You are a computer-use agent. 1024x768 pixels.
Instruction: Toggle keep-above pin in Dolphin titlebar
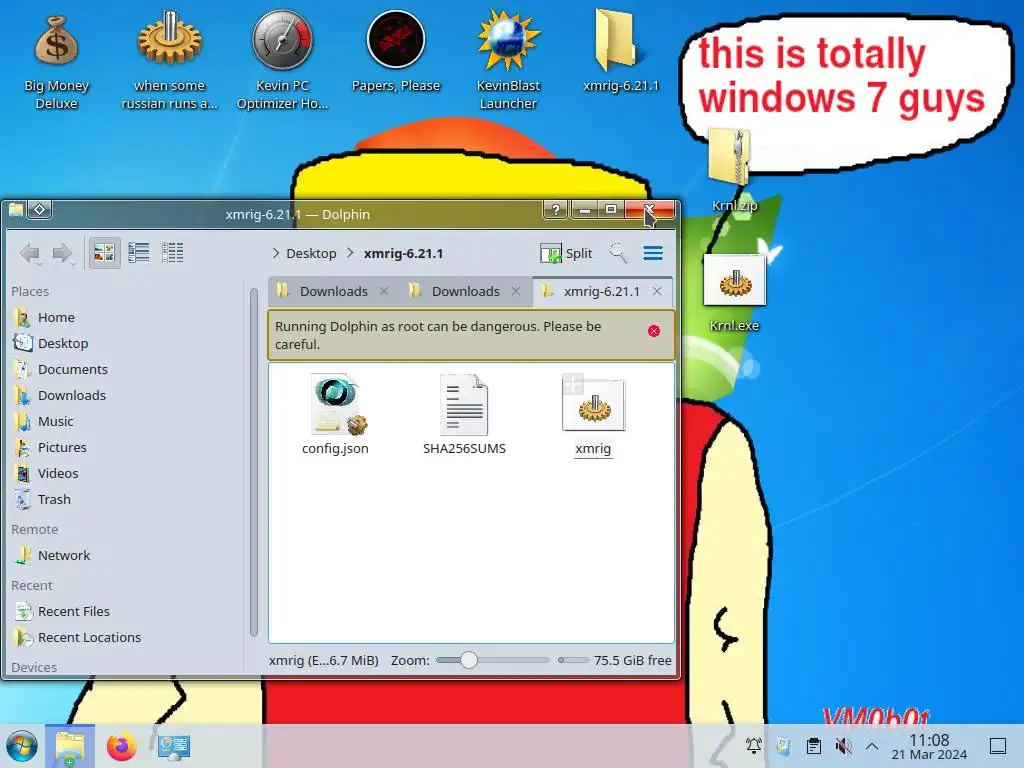pyautogui.click(x=40, y=210)
